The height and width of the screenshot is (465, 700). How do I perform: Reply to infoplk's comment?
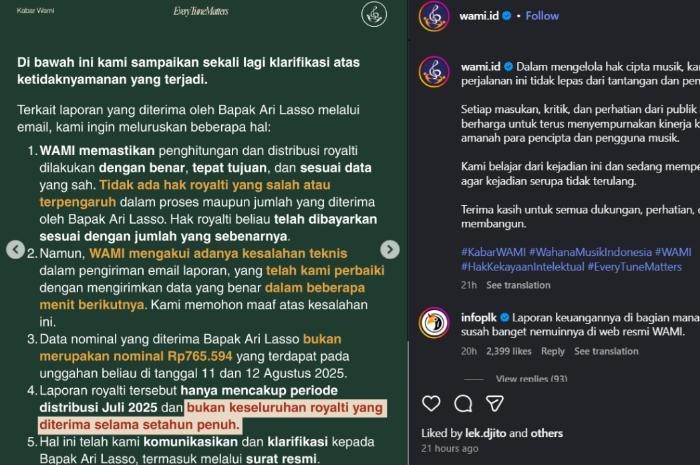coord(553,351)
